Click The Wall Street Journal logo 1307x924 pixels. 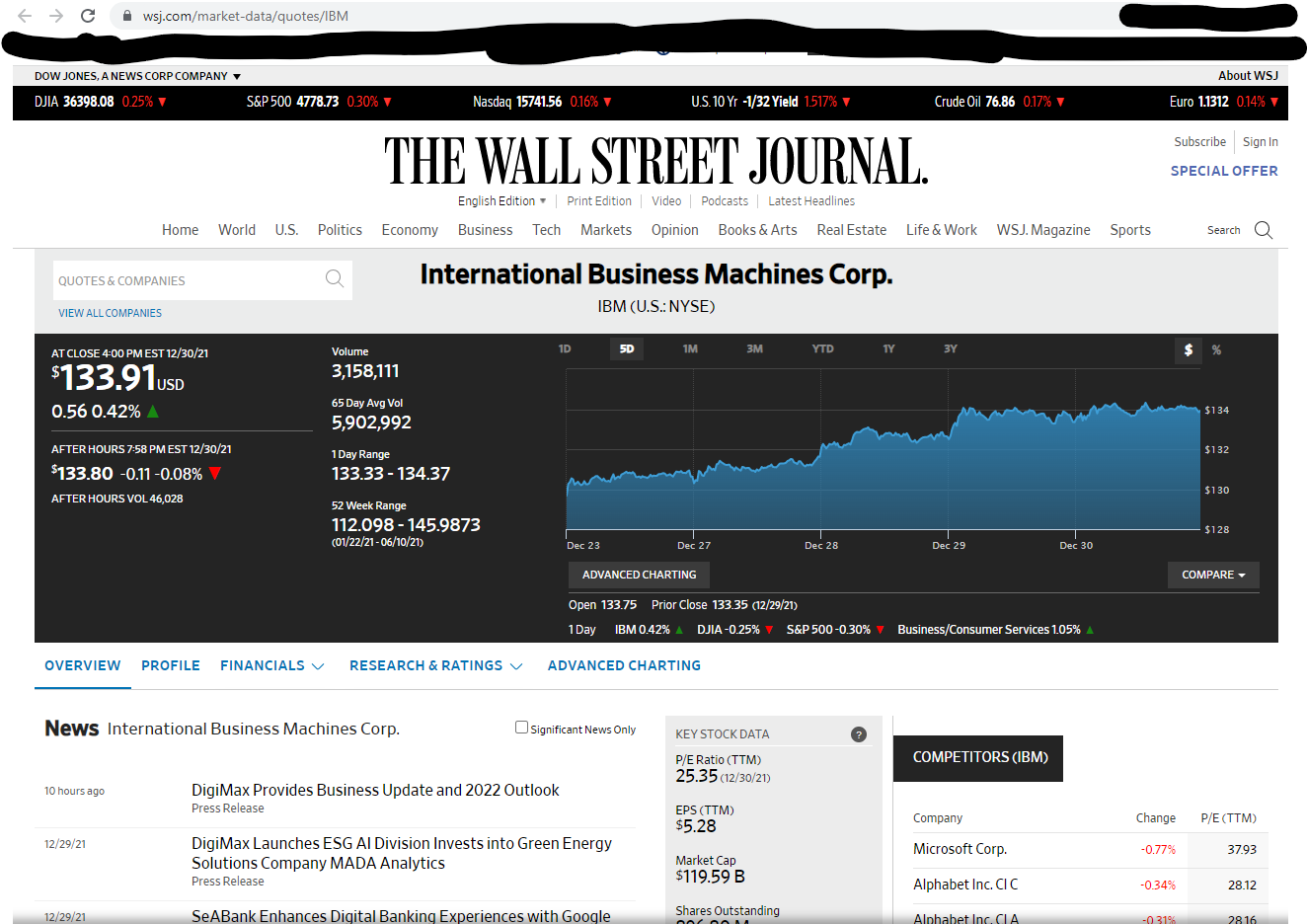656,161
